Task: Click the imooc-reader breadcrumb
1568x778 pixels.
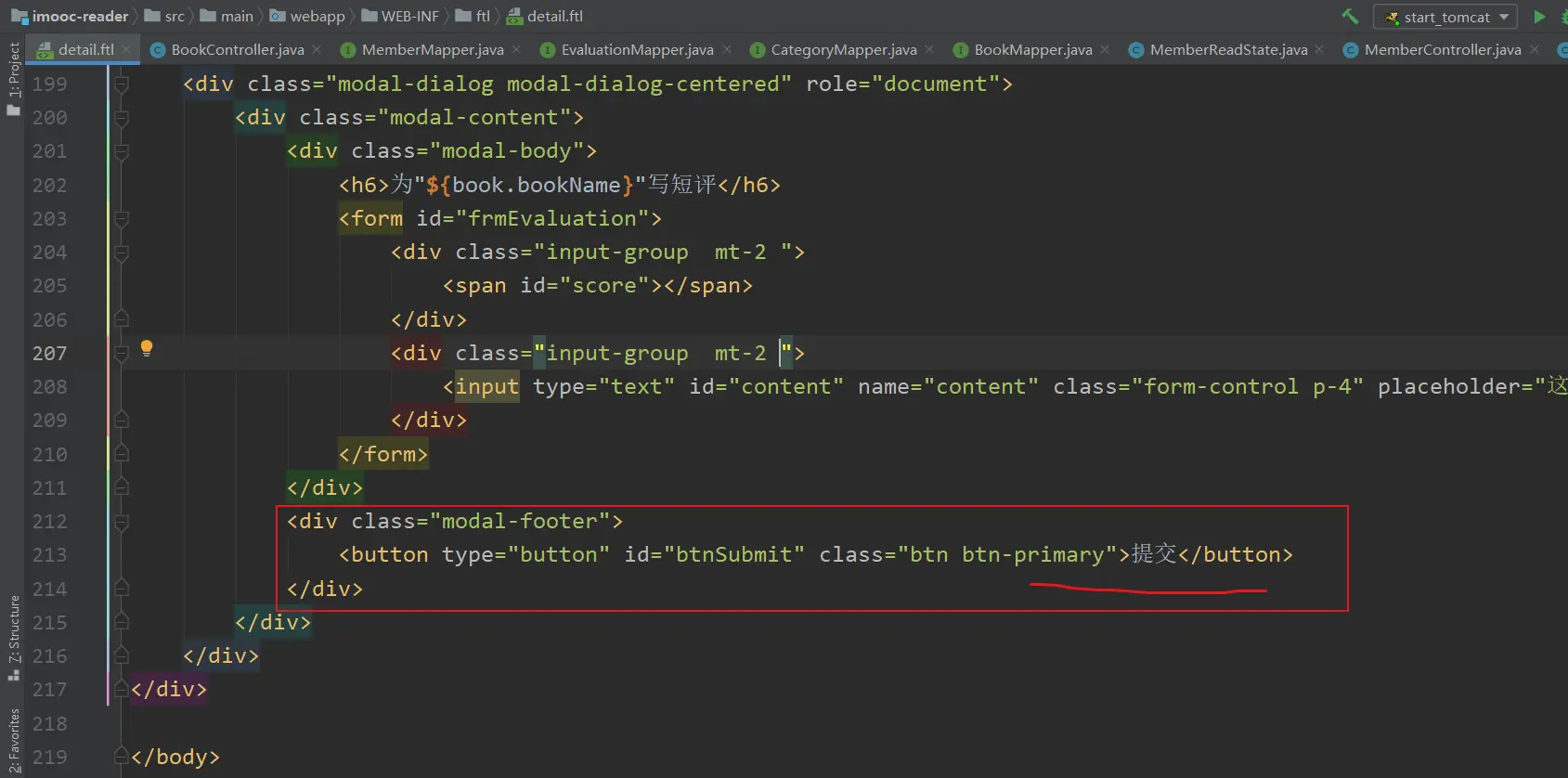Action: (x=70, y=16)
